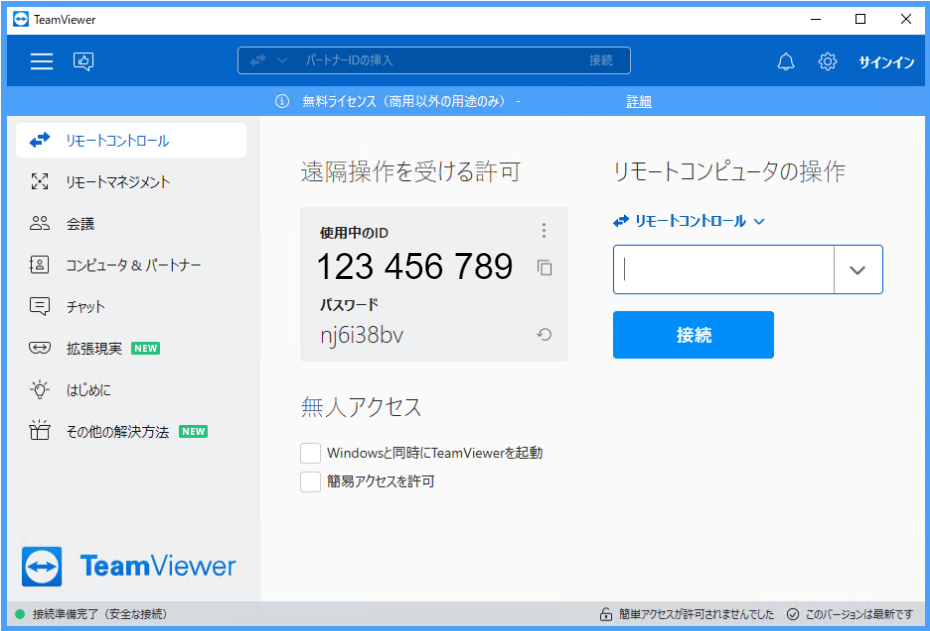Image resolution: width=930 pixels, height=631 pixels.
Task: Click the サインイン link
Action: (886, 62)
